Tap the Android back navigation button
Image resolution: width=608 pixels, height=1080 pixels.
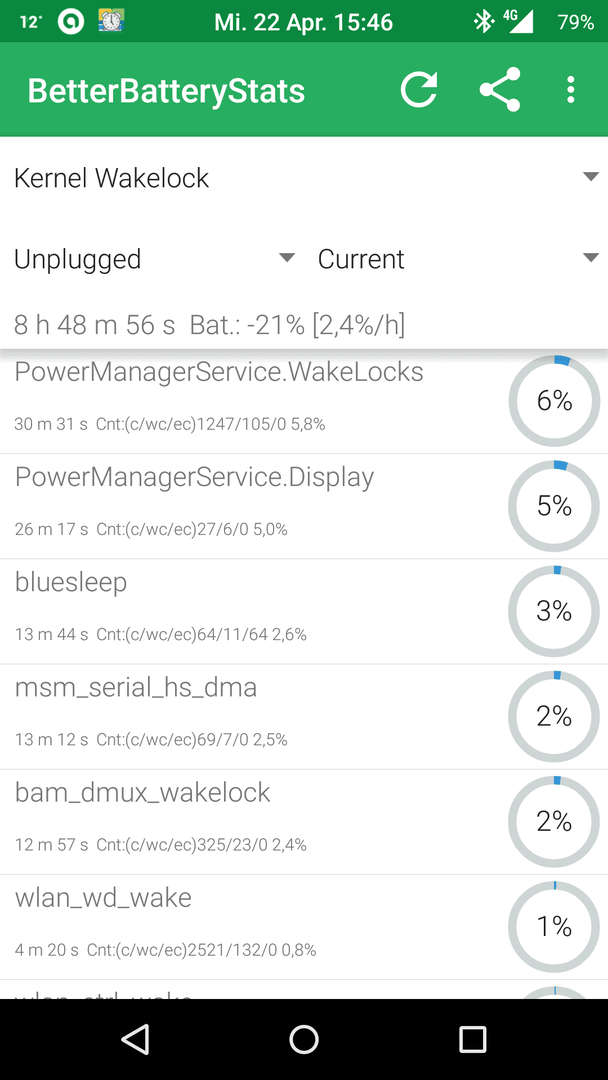(135, 1039)
